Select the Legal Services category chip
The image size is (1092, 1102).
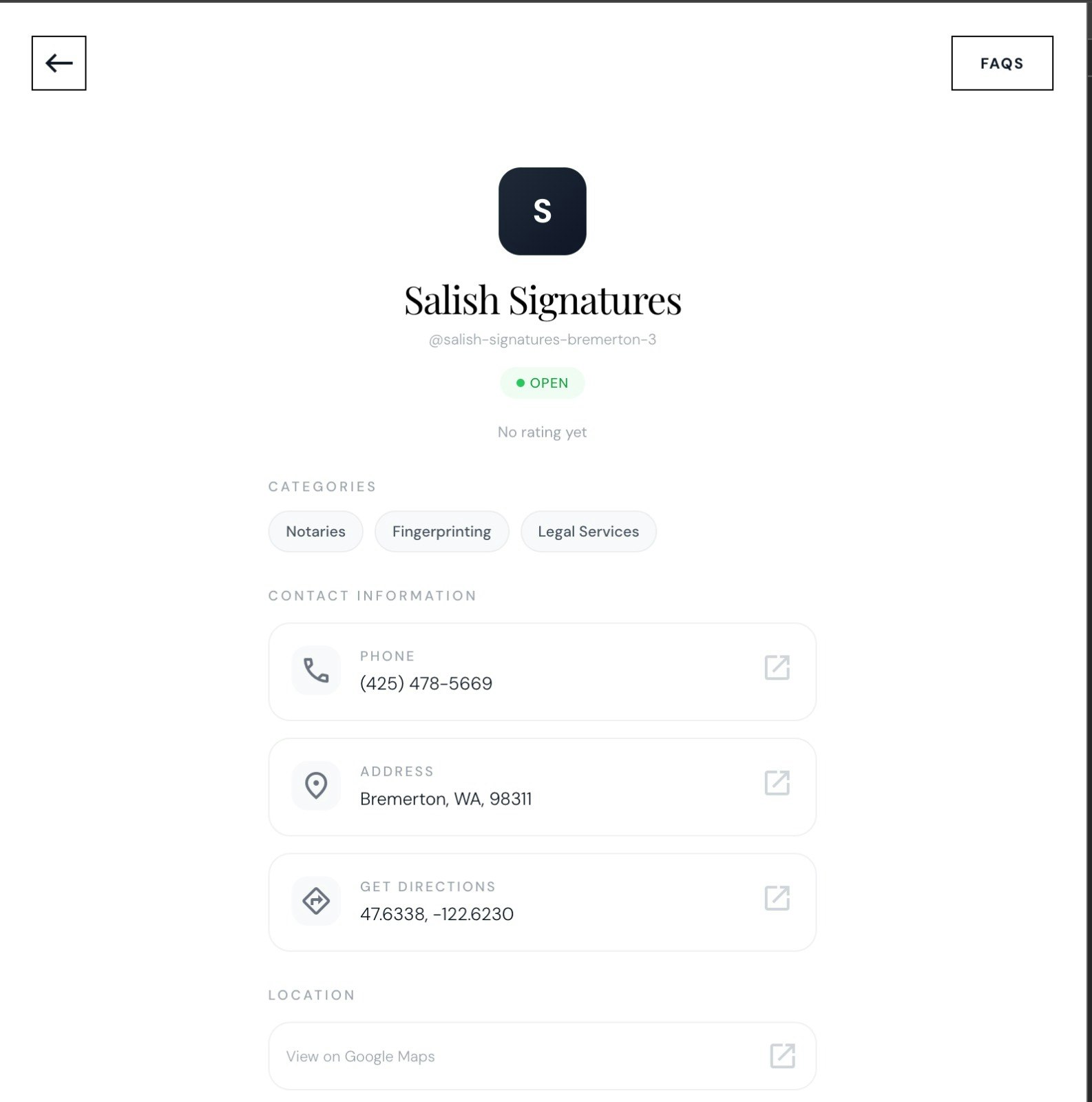(x=588, y=532)
